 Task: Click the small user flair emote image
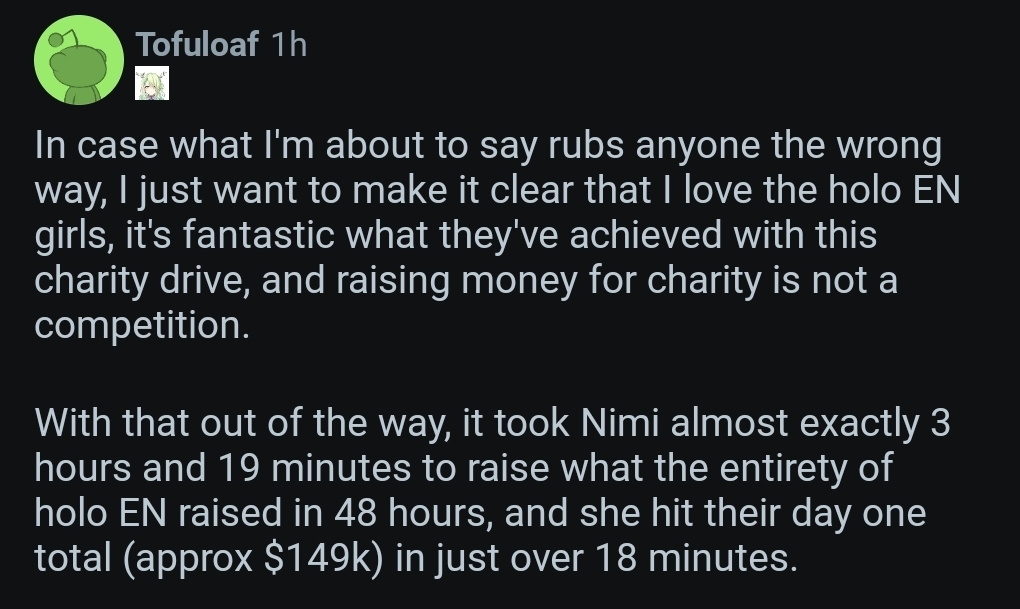[x=152, y=85]
